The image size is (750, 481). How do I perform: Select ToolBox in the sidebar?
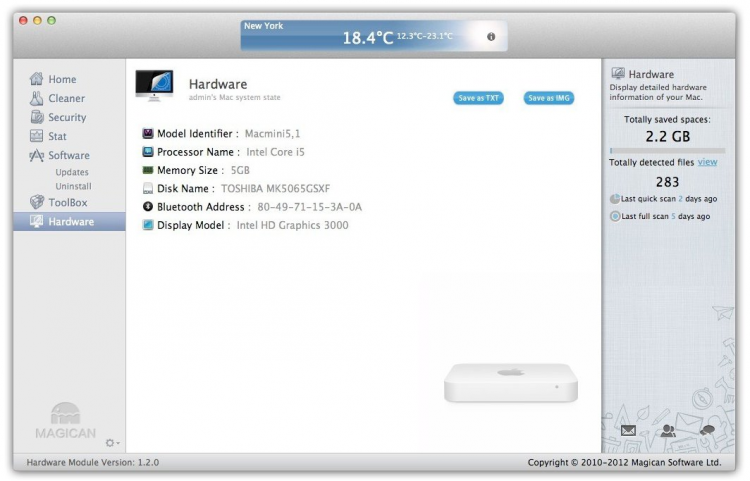coord(68,203)
